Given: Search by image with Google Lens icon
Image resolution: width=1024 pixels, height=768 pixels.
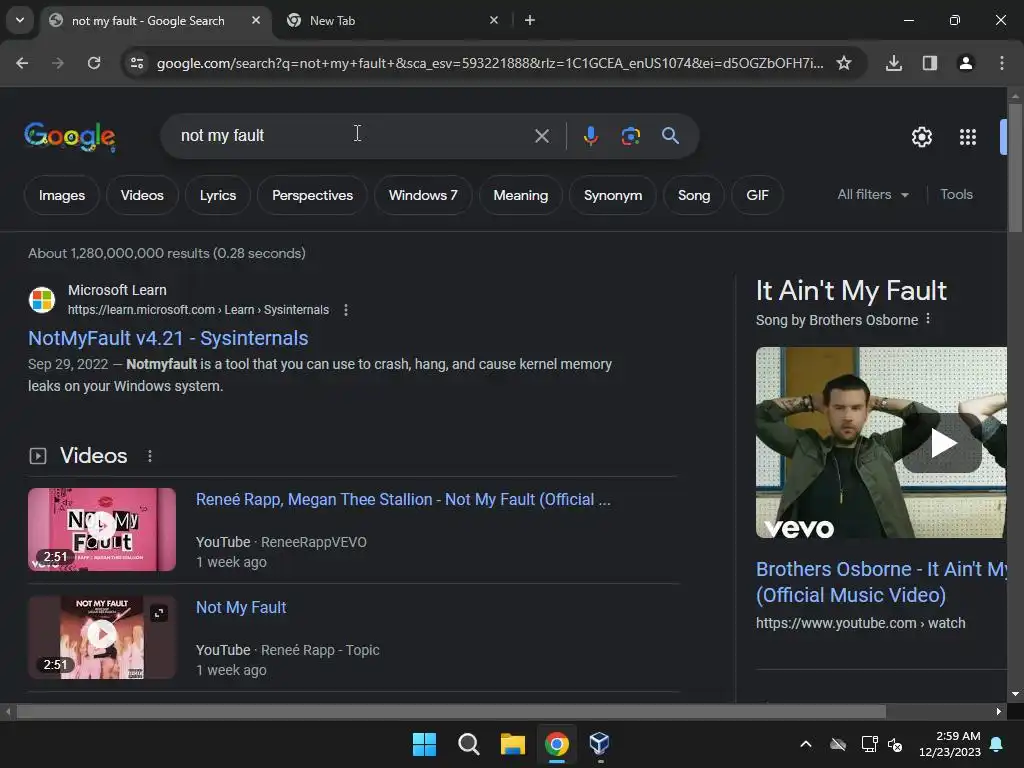Looking at the screenshot, I should (x=630, y=136).
